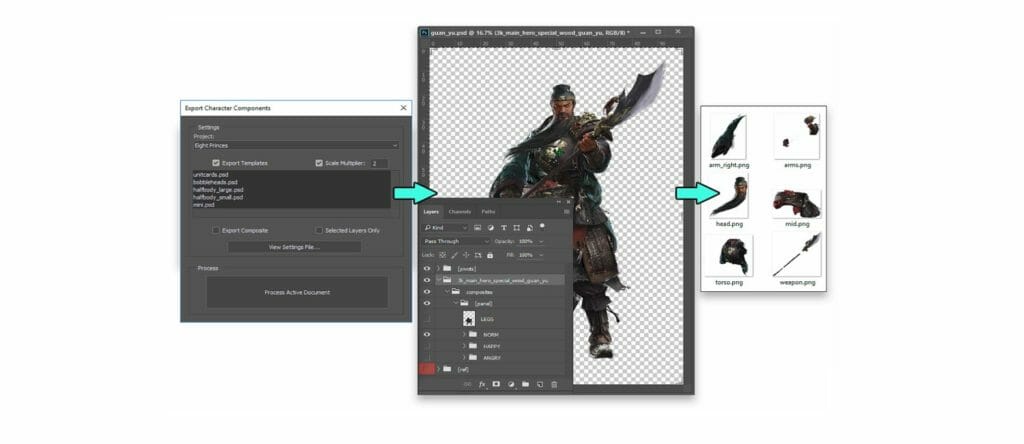Select the weapon.png thumbnail
This screenshot has width=1024, height=444.
[797, 255]
